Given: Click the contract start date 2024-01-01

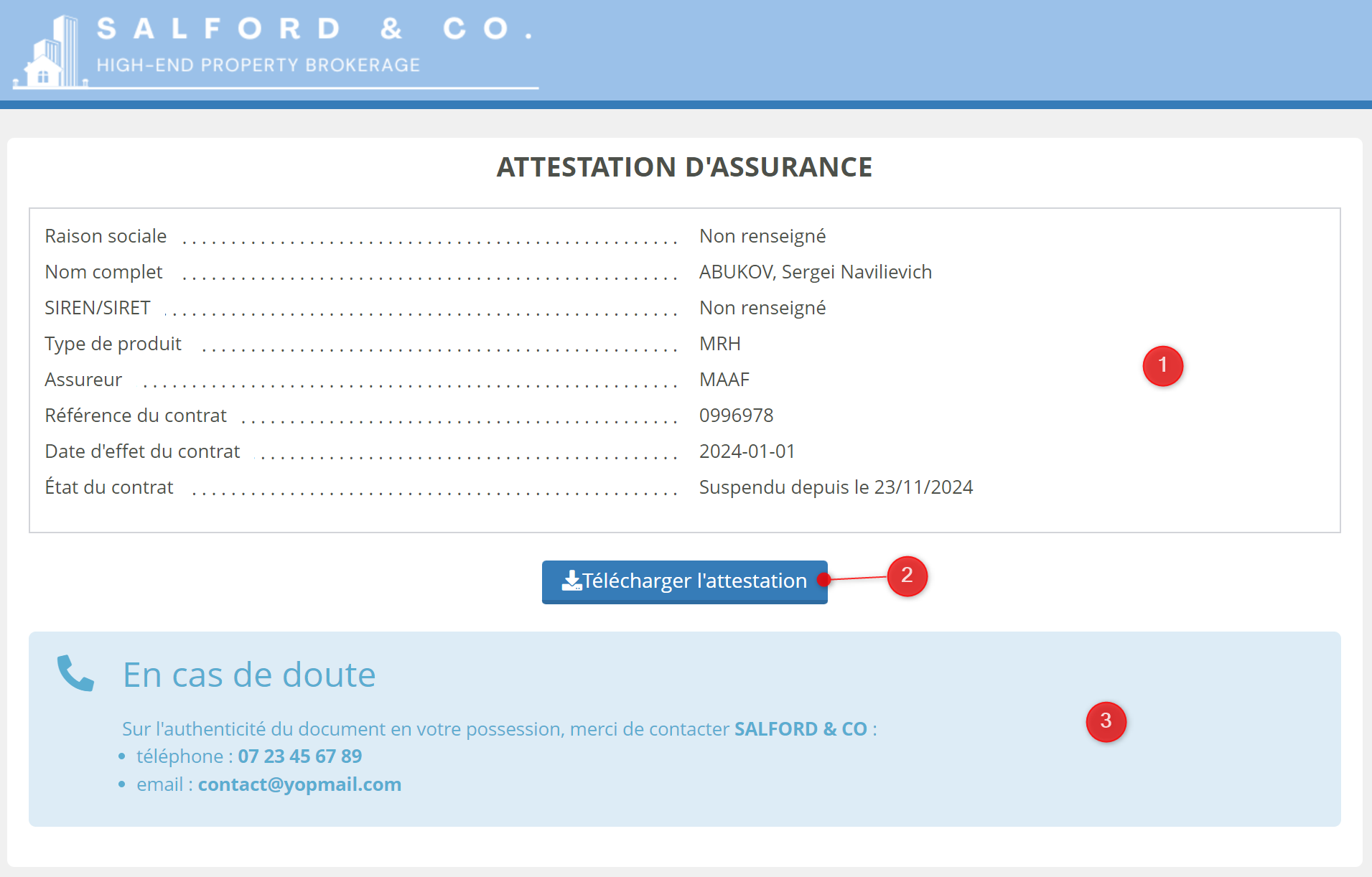Looking at the screenshot, I should coord(747,451).
